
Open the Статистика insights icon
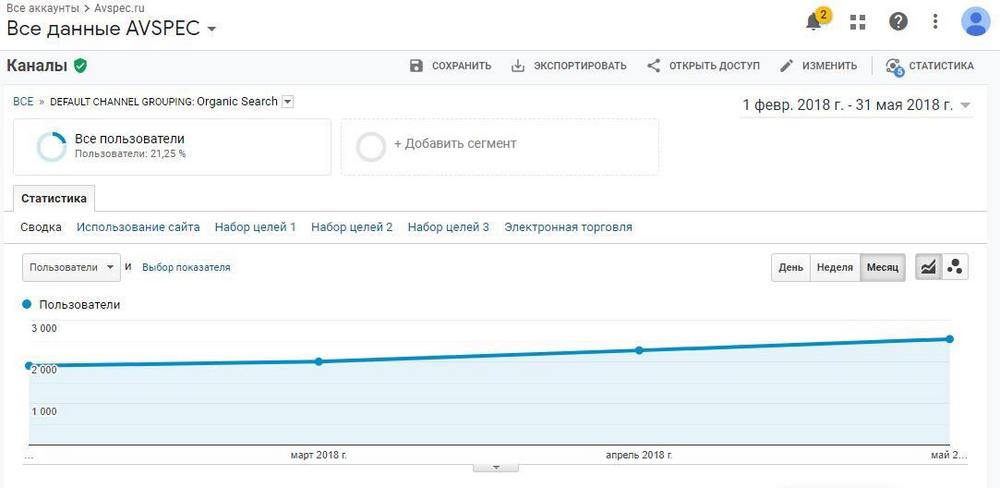tap(894, 66)
